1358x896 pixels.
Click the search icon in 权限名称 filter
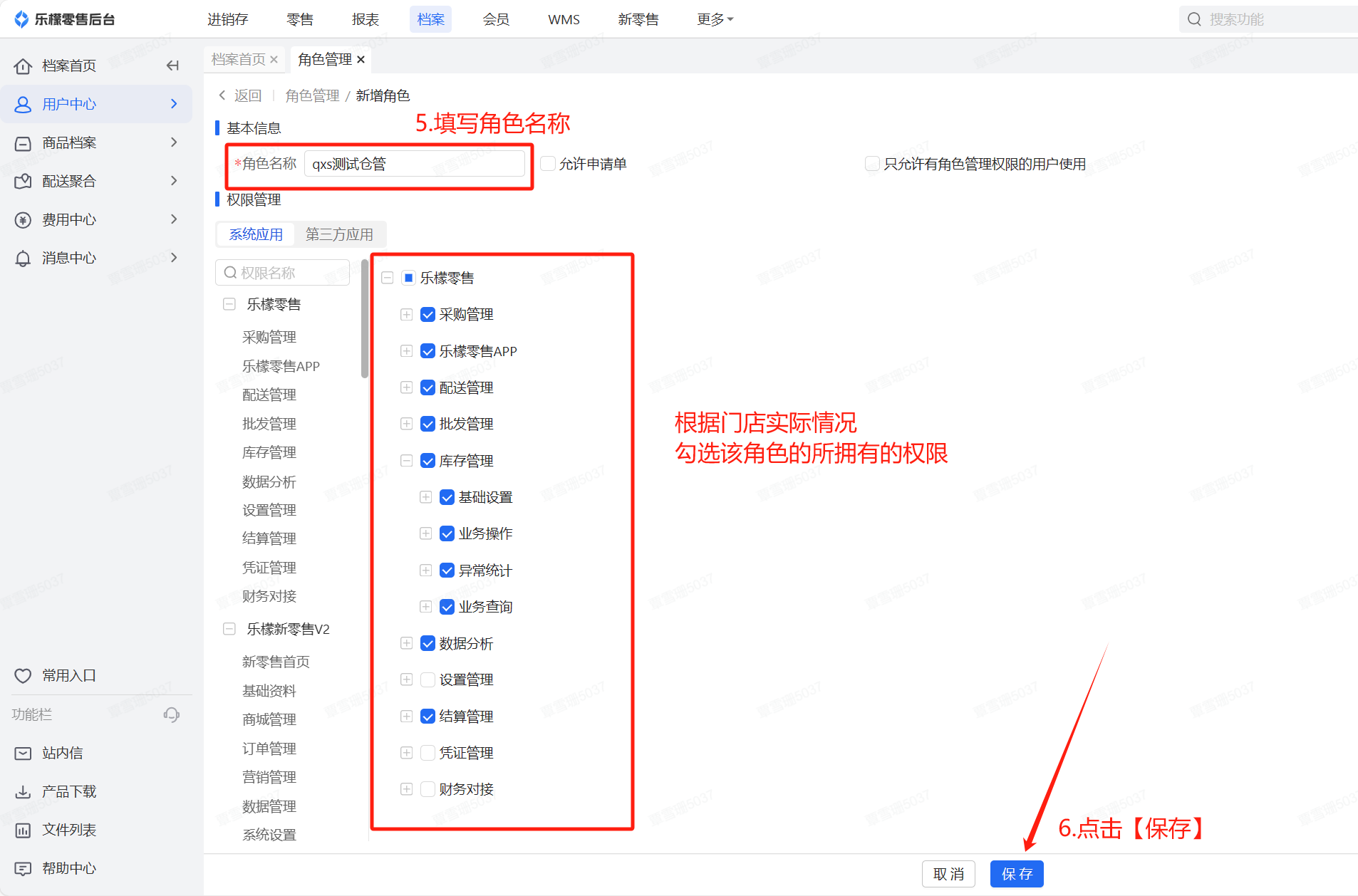pyautogui.click(x=230, y=273)
